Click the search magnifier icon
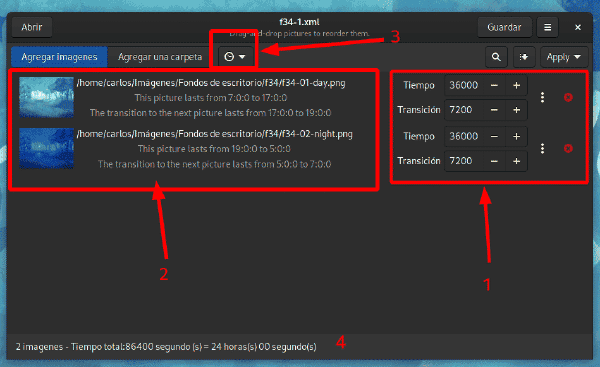This screenshot has height=367, width=600. click(x=496, y=57)
